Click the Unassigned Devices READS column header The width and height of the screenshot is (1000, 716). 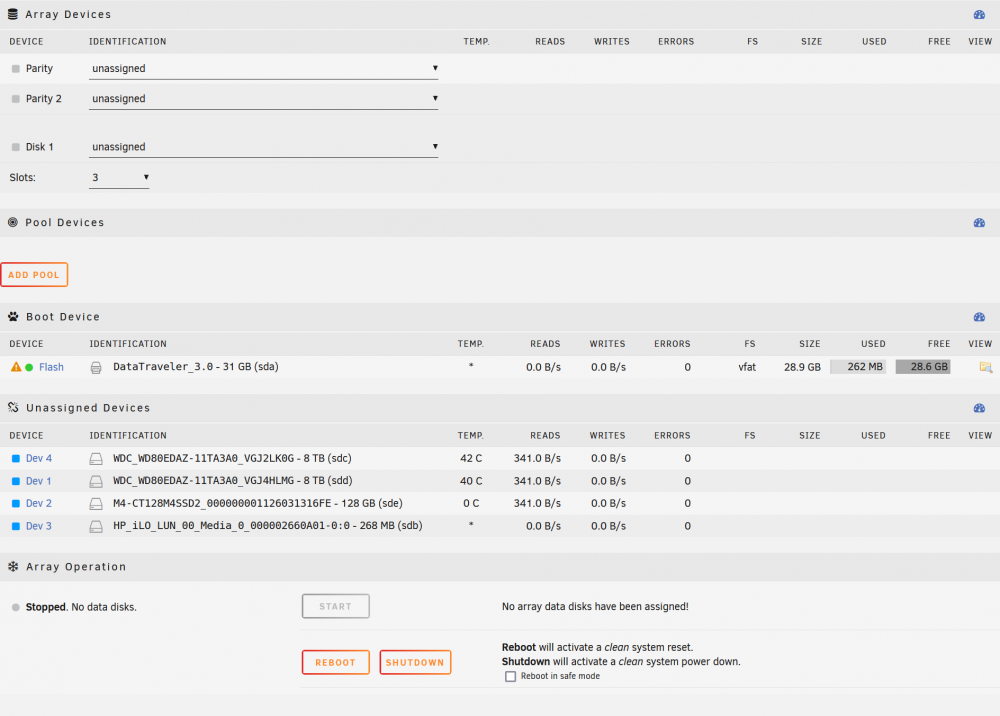point(545,435)
